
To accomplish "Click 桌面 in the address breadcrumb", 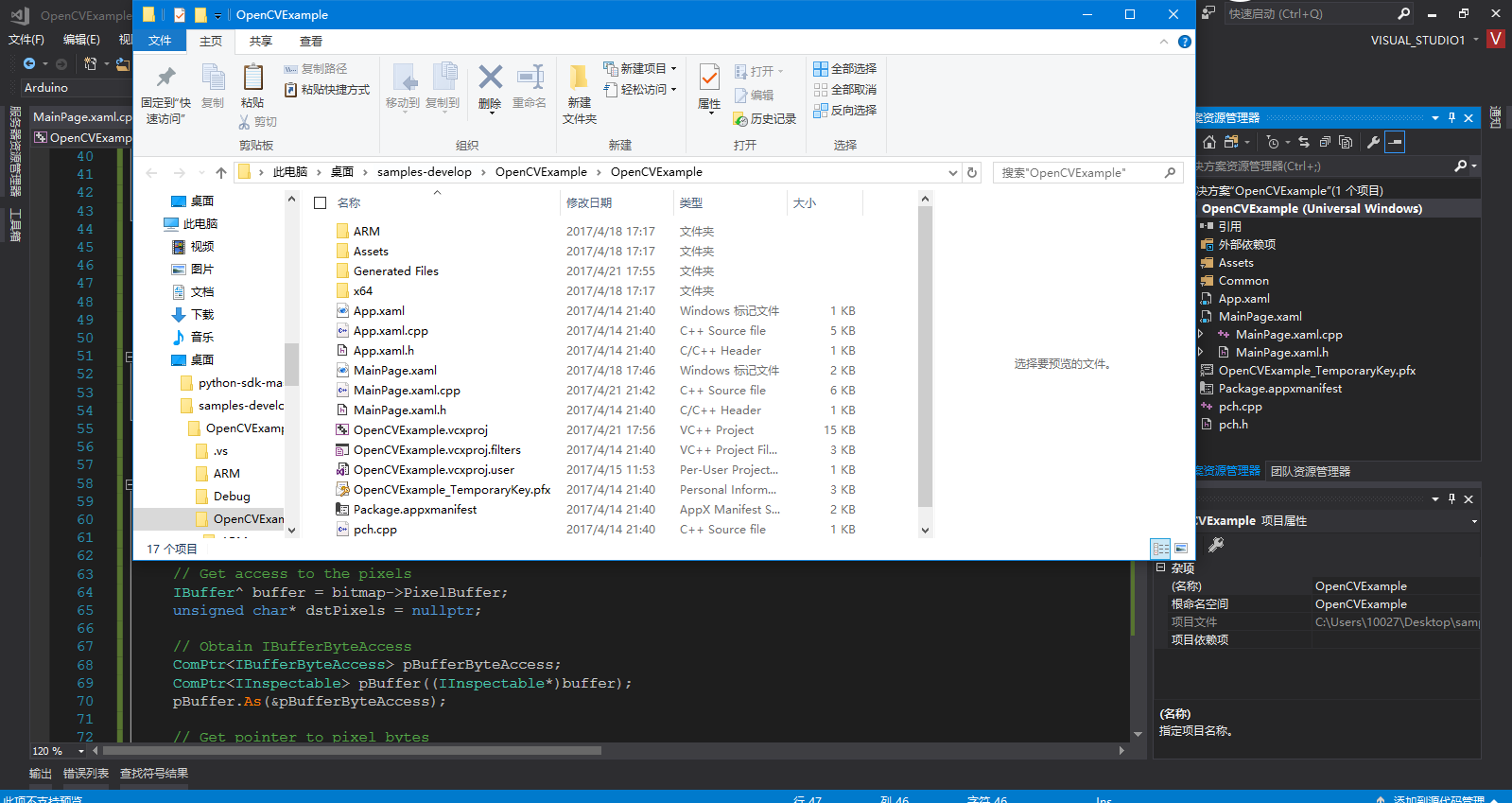I will pyautogui.click(x=342, y=172).
